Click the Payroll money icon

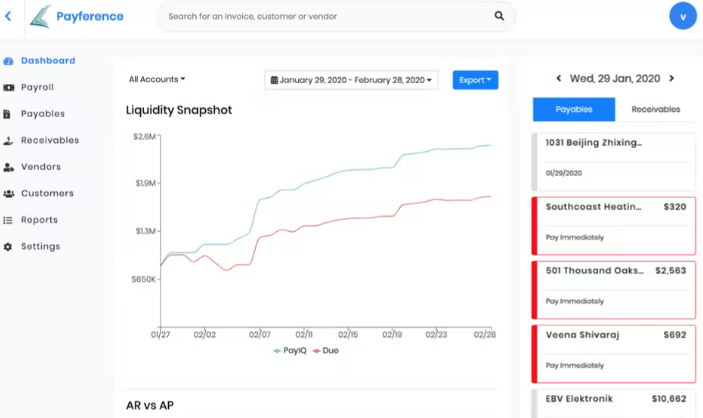pos(8,88)
